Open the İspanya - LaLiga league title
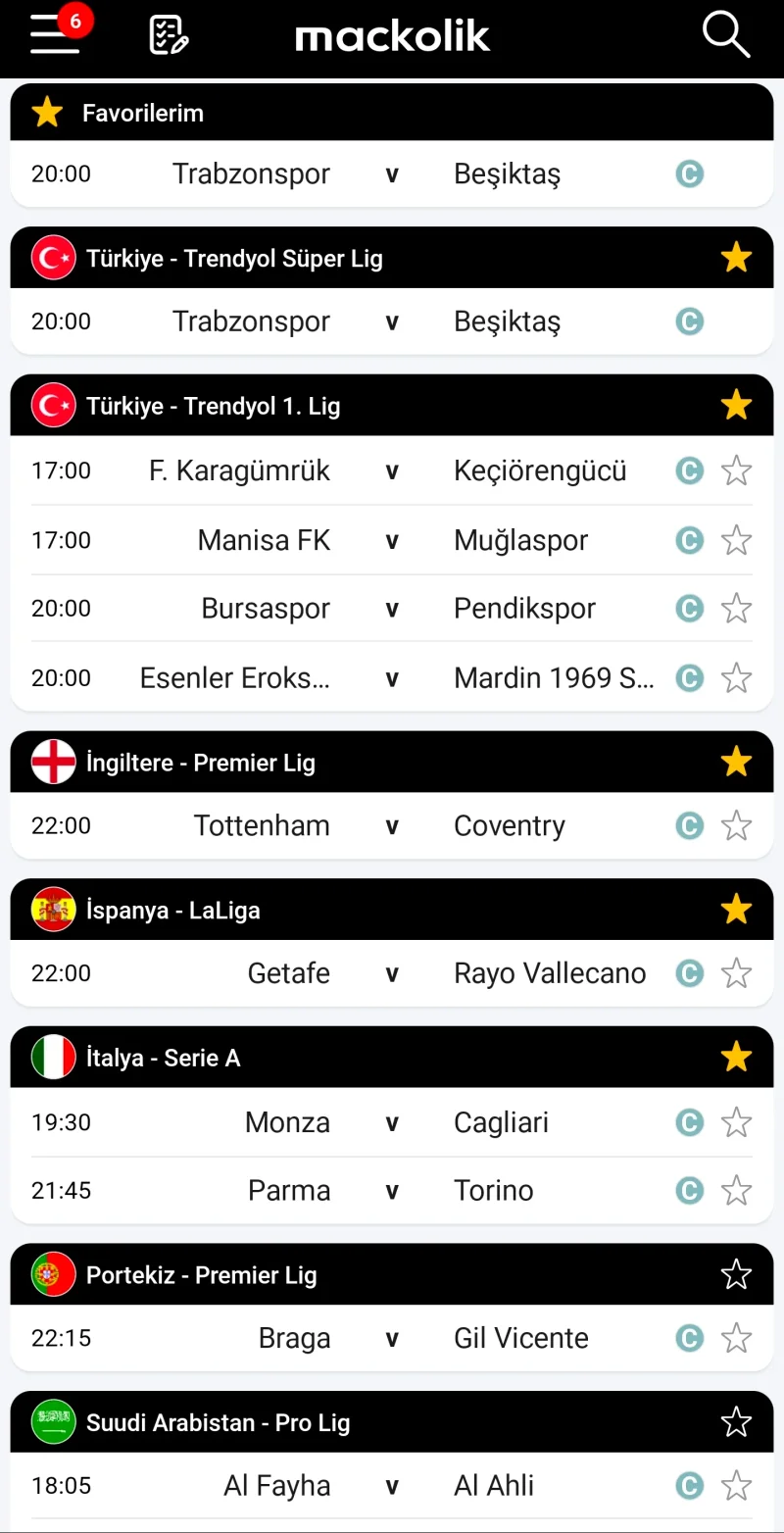 (173, 911)
